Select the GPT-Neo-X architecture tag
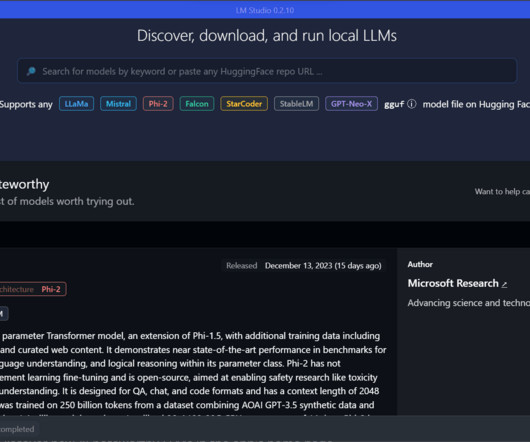This screenshot has width=530, height=442. pyautogui.click(x=352, y=104)
